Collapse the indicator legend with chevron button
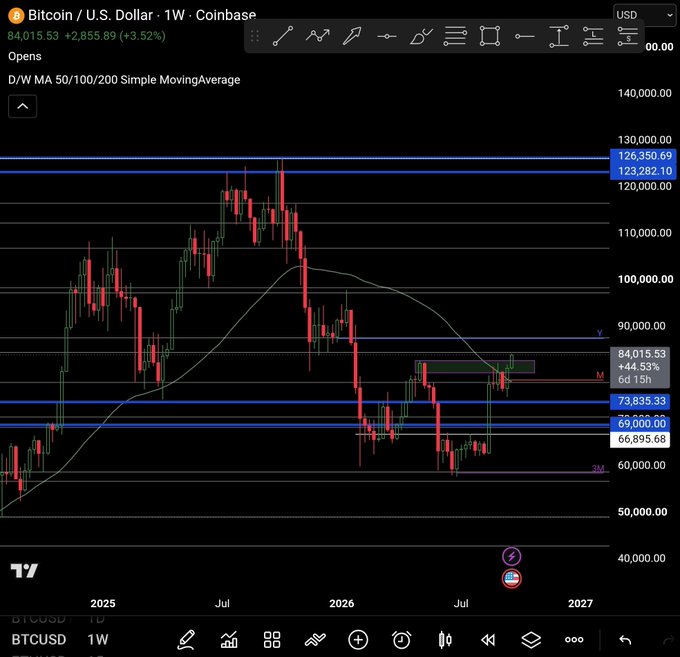The height and width of the screenshot is (657, 680). pyautogui.click(x=23, y=106)
